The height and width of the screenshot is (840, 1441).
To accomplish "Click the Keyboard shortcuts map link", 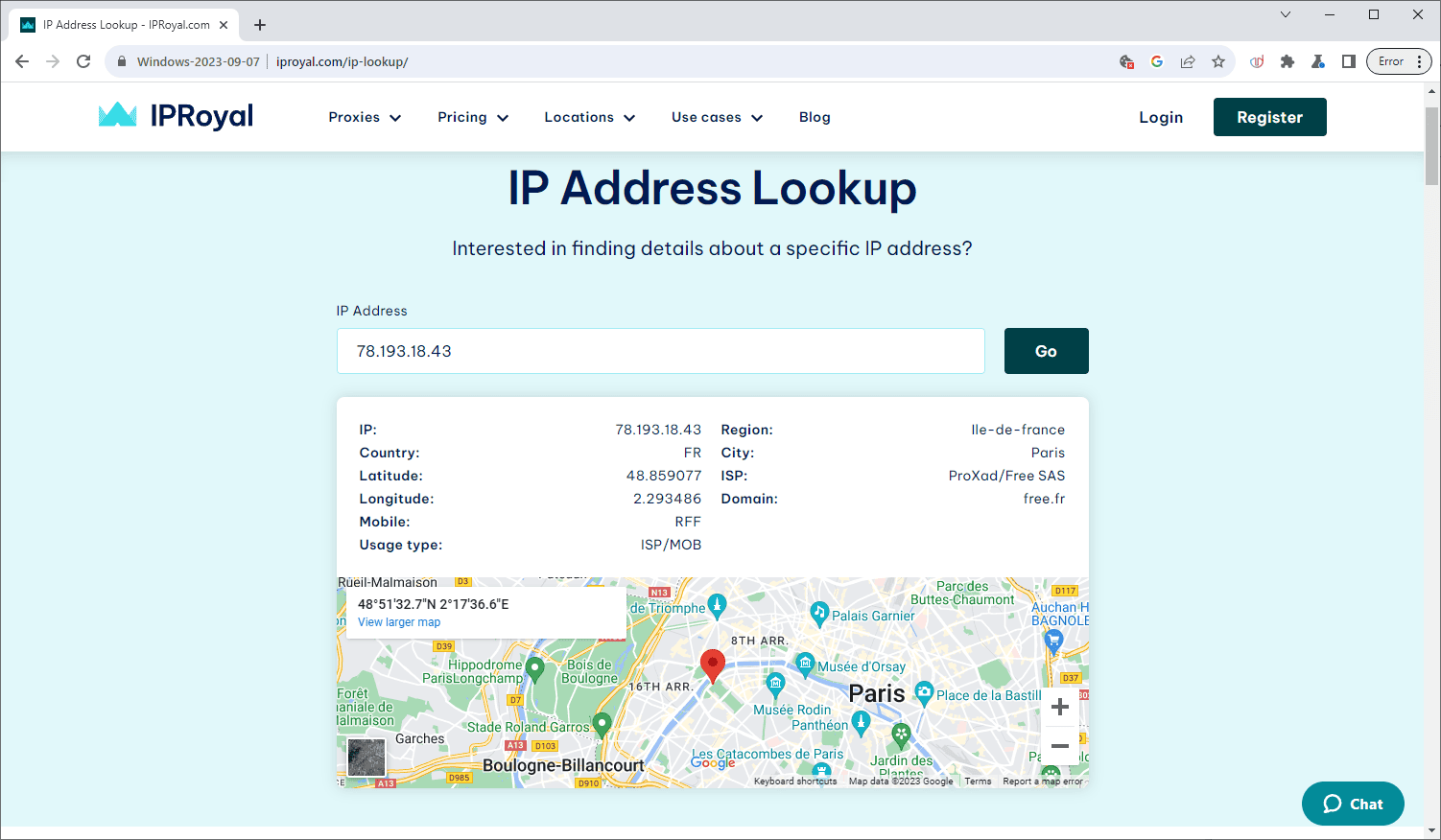I will point(795,782).
